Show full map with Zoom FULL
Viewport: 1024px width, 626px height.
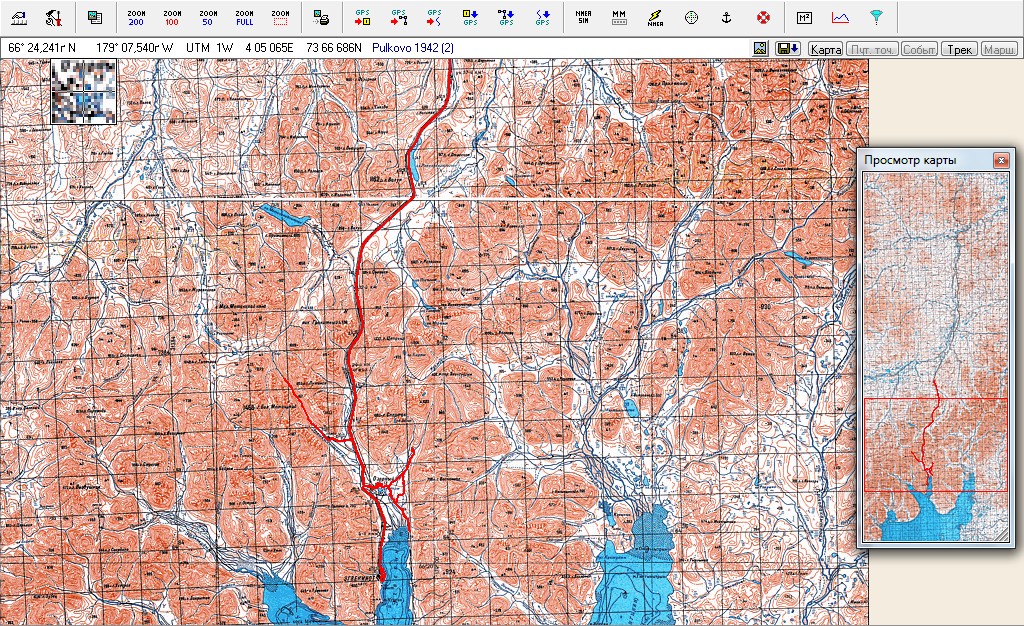tap(244, 17)
